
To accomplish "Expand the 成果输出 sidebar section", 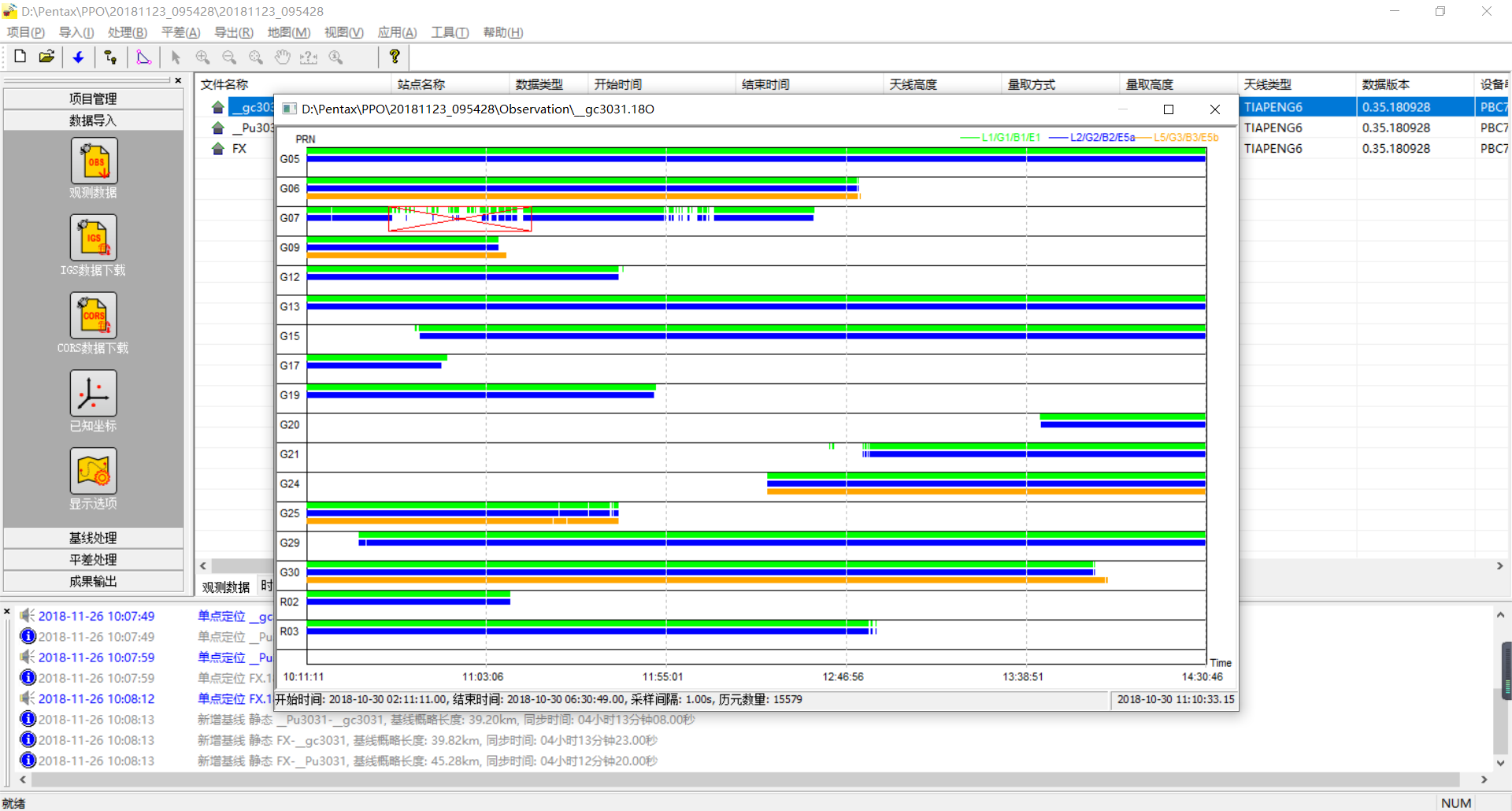I will click(x=93, y=581).
